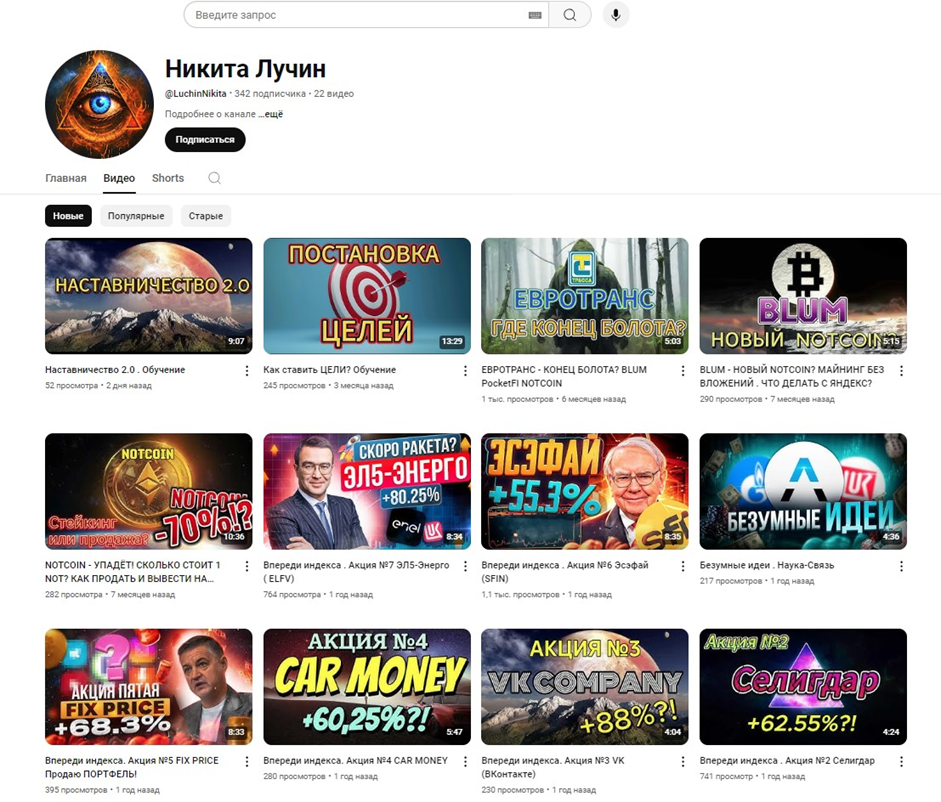Open the Никита Лучин channel avatar
941x802 pixels.
(99, 104)
